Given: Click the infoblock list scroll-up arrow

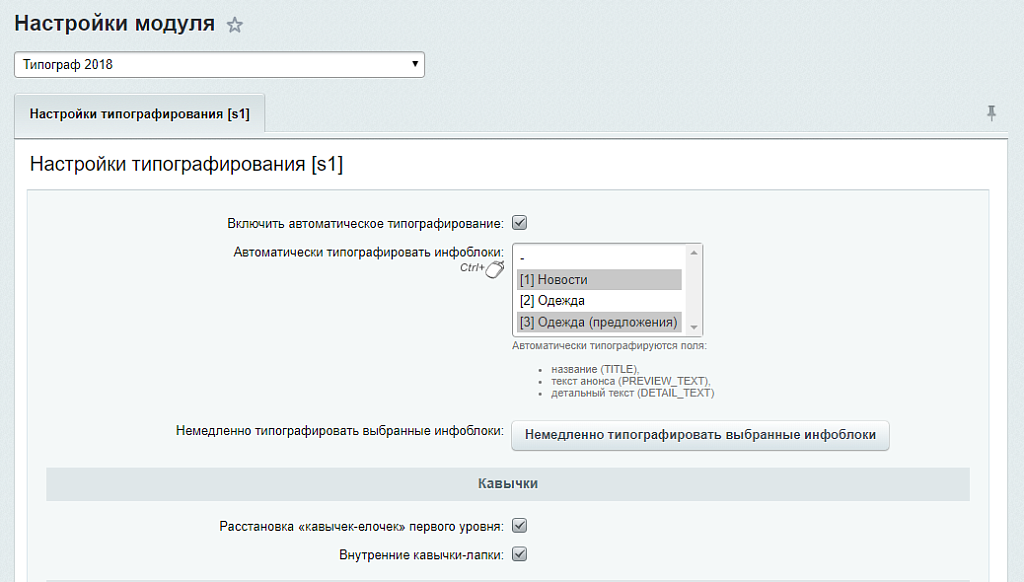Looking at the screenshot, I should coord(694,252).
